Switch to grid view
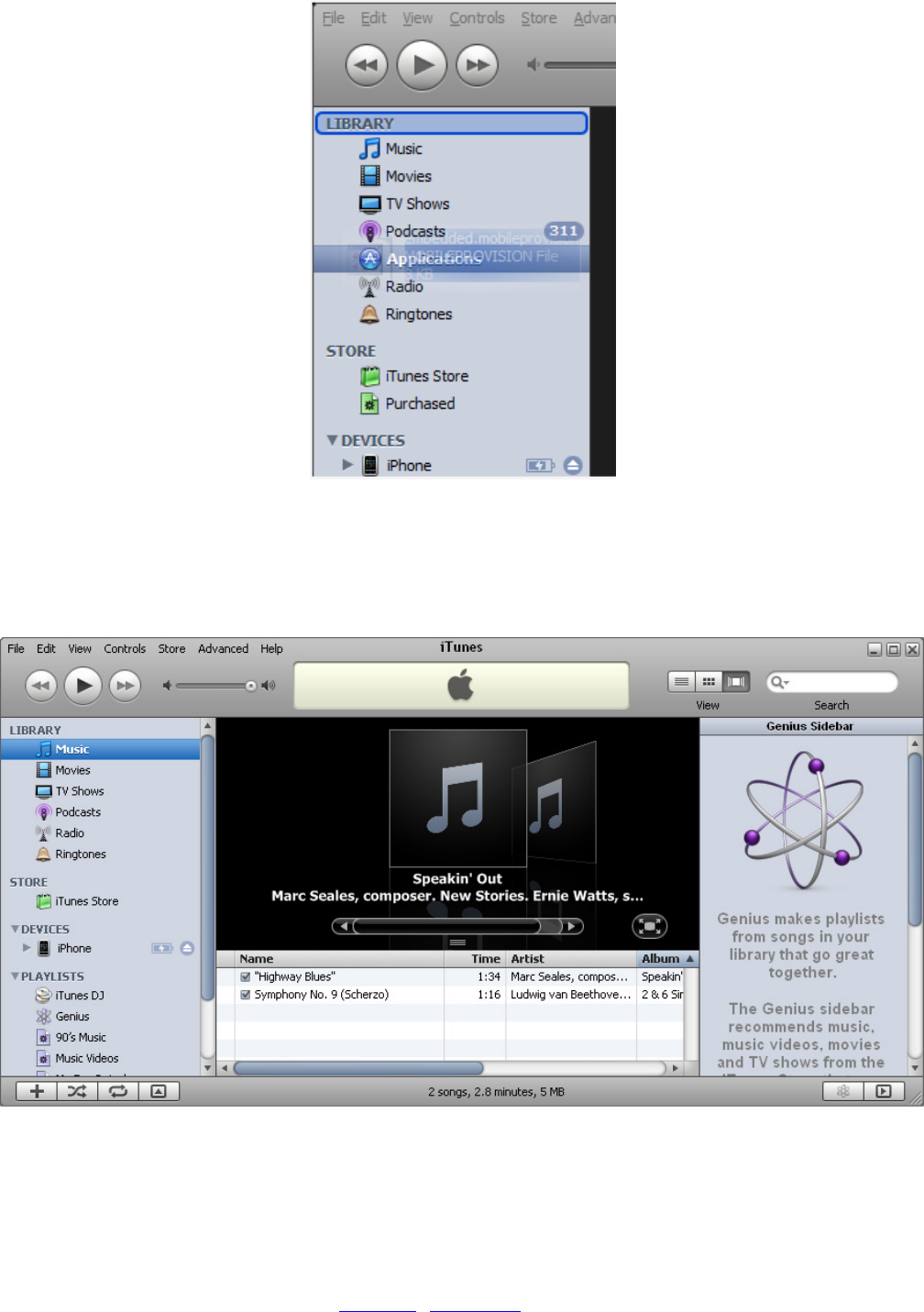 pyautogui.click(x=709, y=681)
